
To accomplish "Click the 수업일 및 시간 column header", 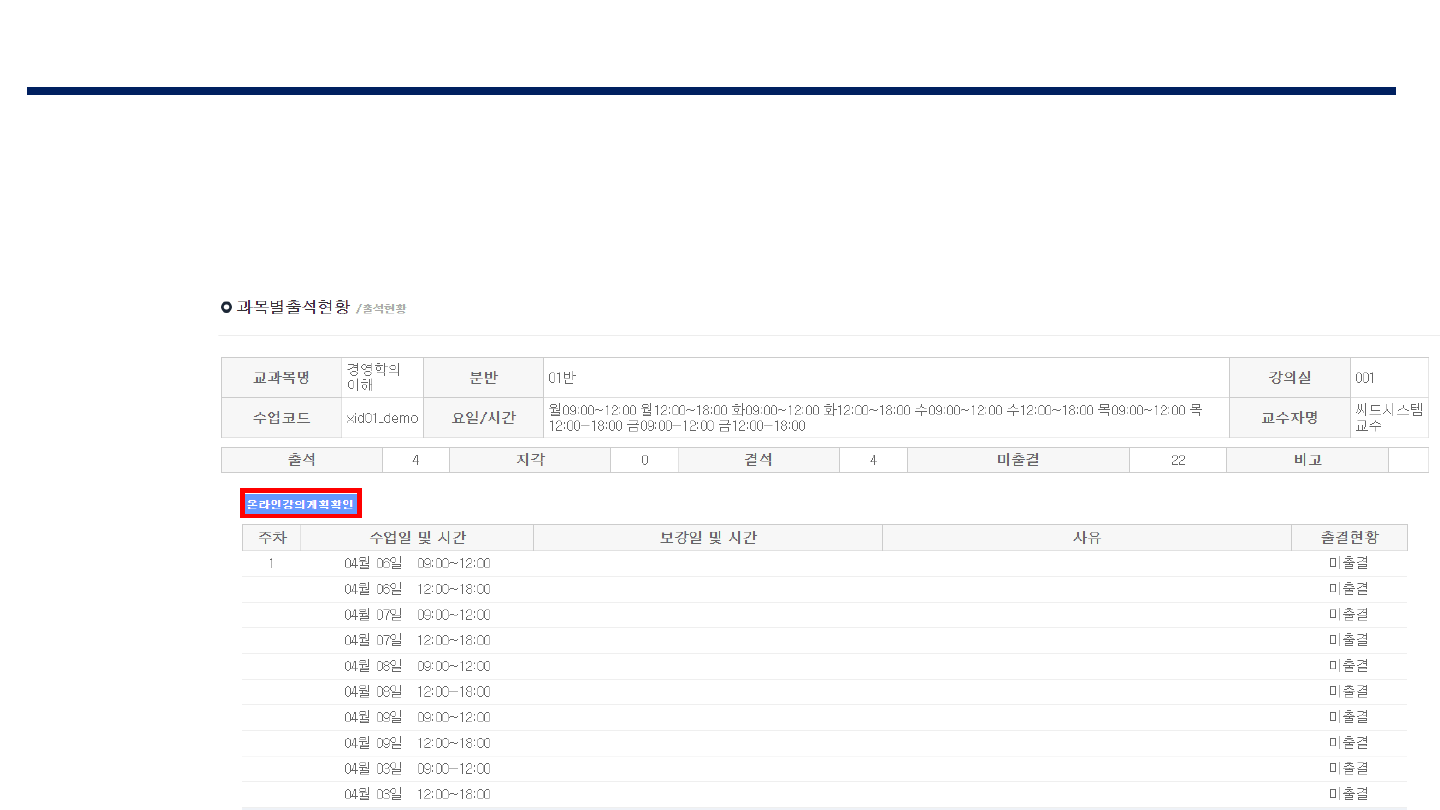I will point(417,538).
